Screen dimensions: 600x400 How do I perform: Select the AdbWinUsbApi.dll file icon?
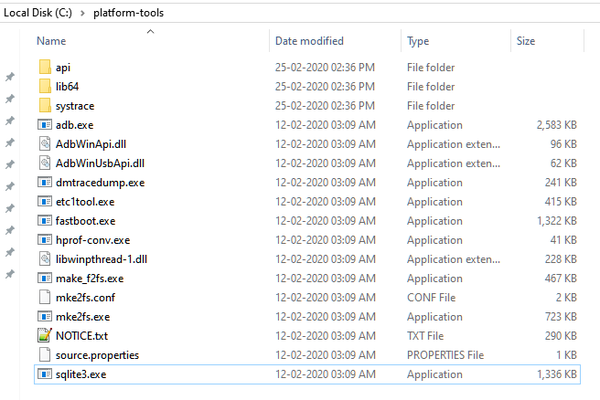click(x=45, y=163)
